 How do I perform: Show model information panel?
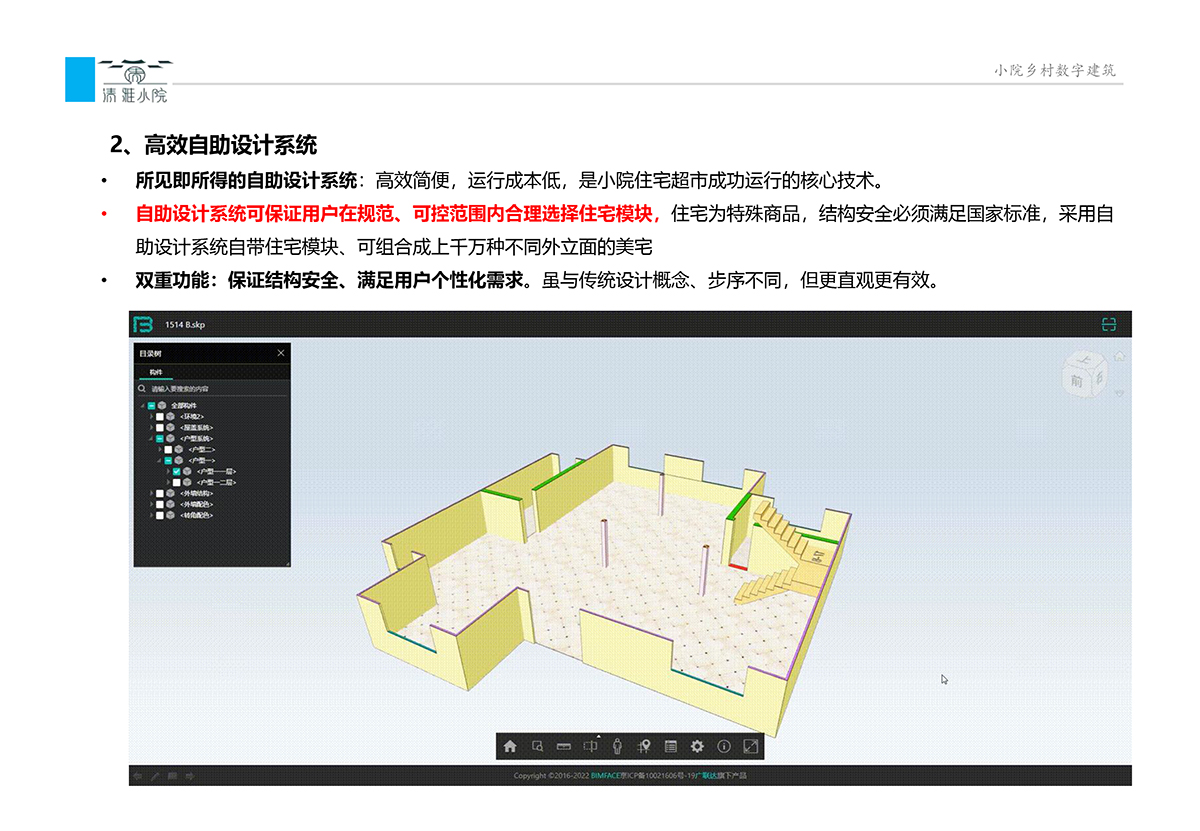[x=724, y=746]
